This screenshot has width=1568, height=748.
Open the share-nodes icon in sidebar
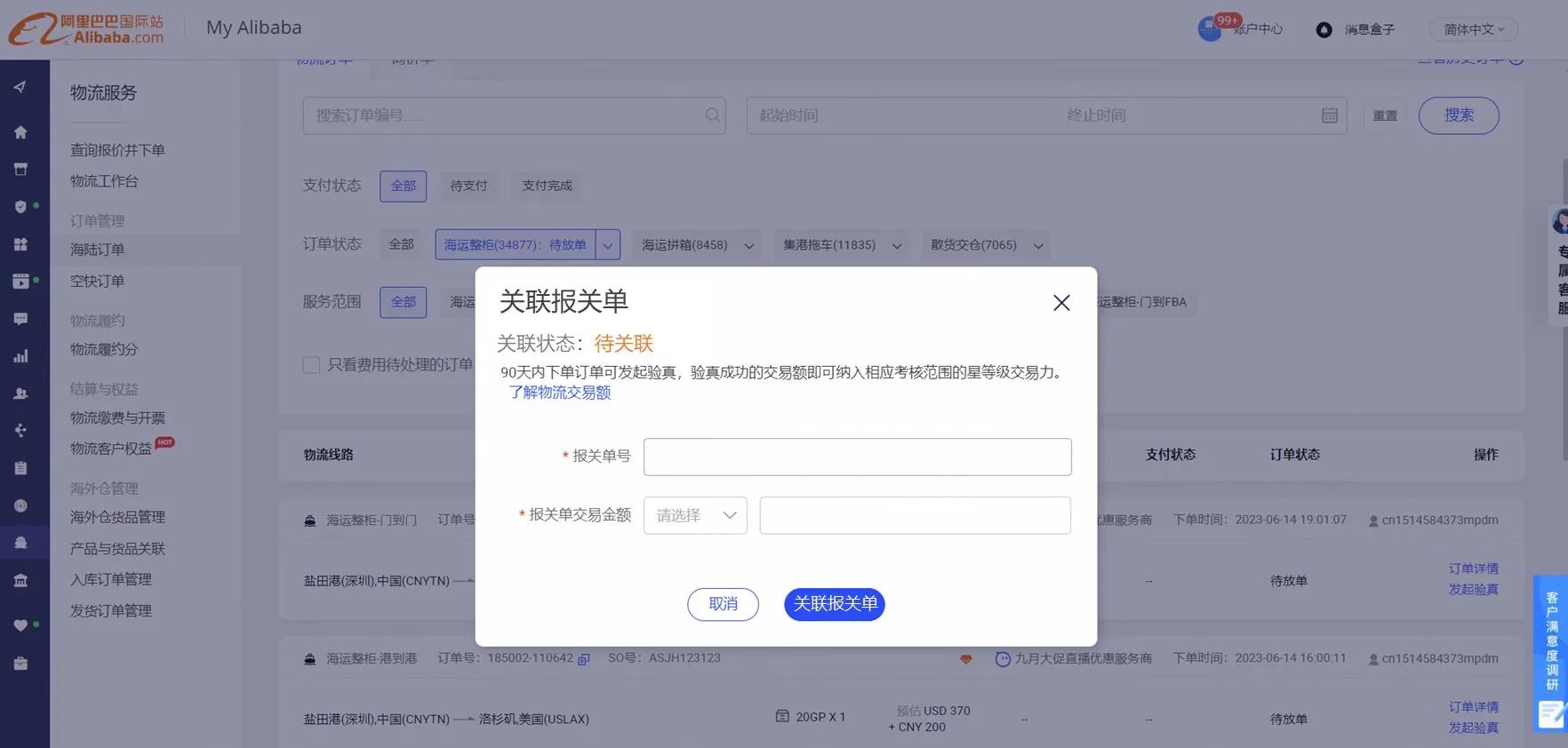click(x=20, y=431)
